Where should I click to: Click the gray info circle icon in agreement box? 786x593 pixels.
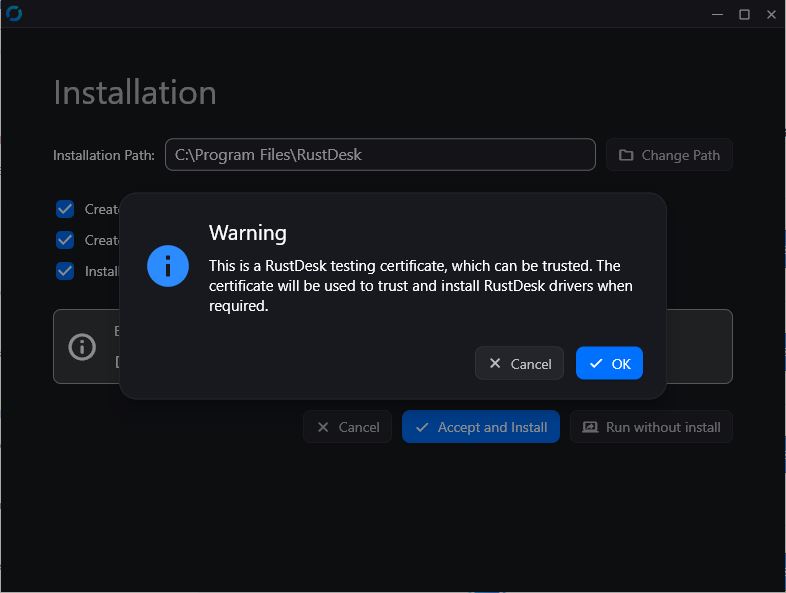pyautogui.click(x=82, y=347)
